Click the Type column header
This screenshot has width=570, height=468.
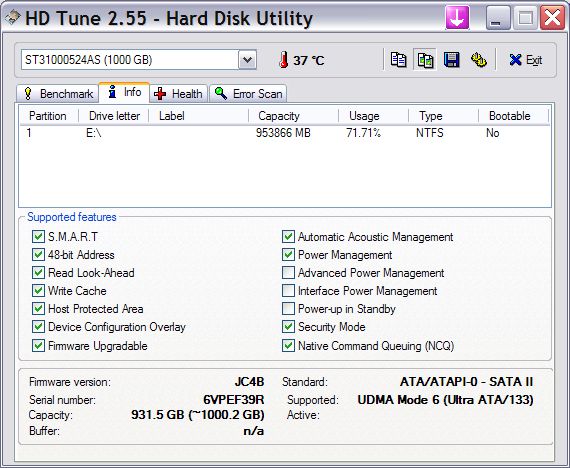443,116
